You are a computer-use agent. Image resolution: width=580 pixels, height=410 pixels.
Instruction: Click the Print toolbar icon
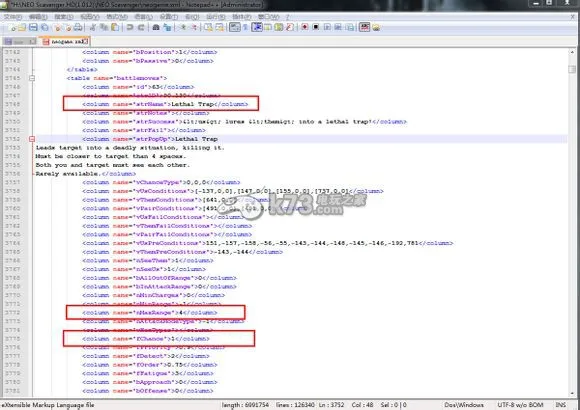pyautogui.click(x=78, y=27)
